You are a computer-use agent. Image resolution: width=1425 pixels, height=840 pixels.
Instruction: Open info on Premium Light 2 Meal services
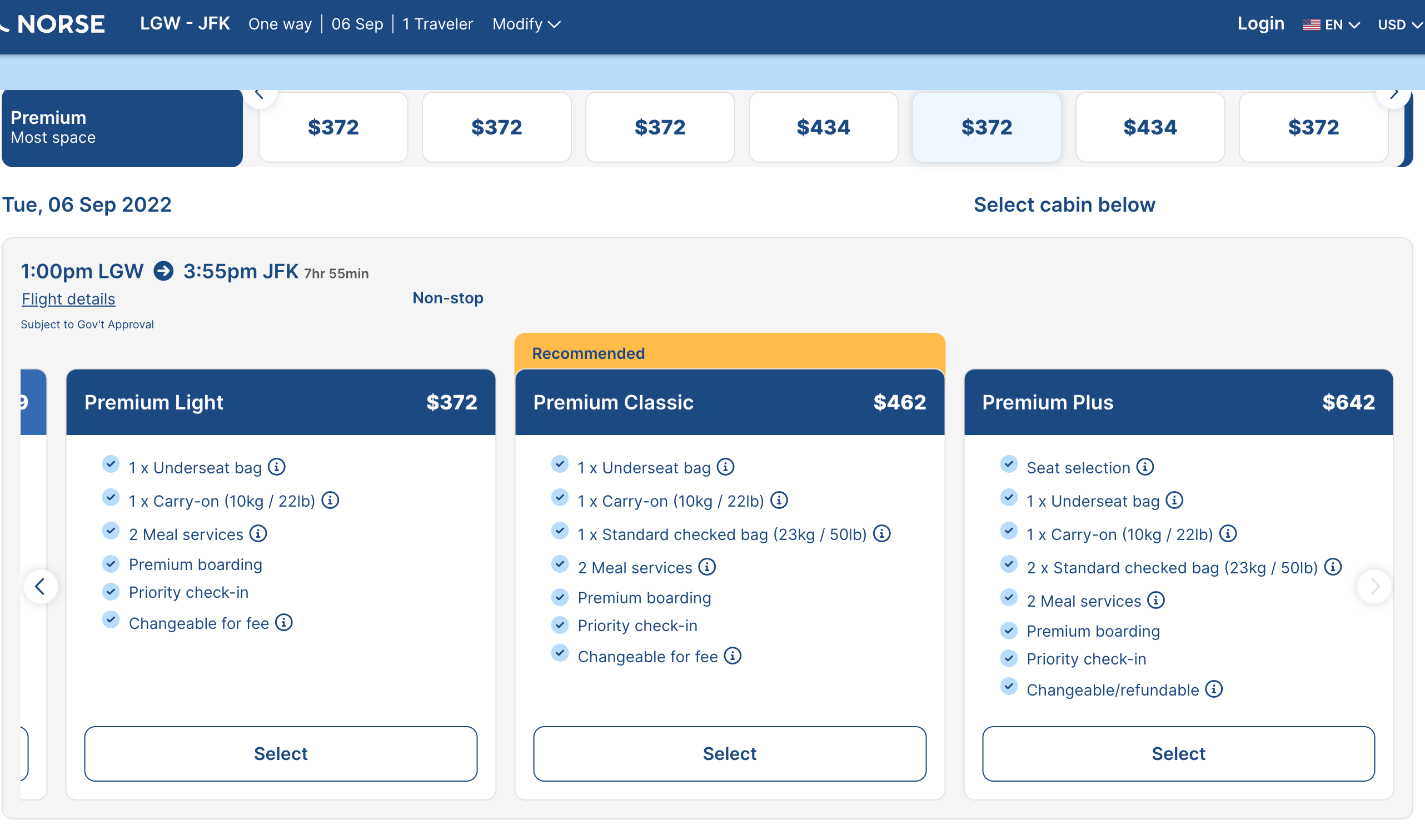[x=258, y=534]
